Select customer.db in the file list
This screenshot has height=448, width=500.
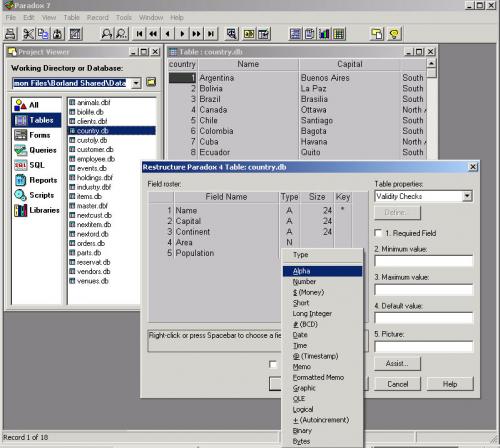point(95,149)
